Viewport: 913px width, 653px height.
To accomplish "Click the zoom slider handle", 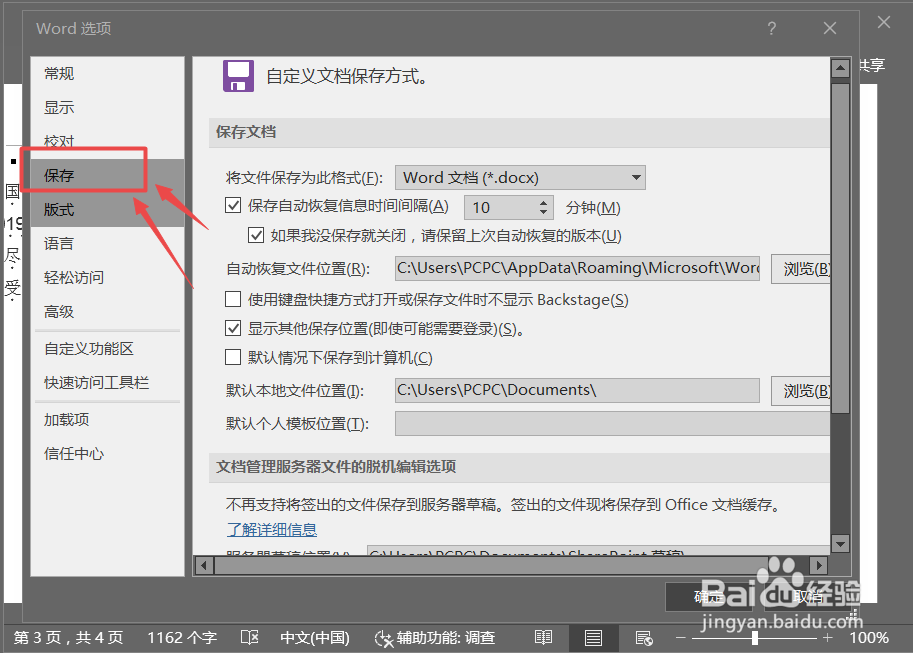I will point(755,638).
